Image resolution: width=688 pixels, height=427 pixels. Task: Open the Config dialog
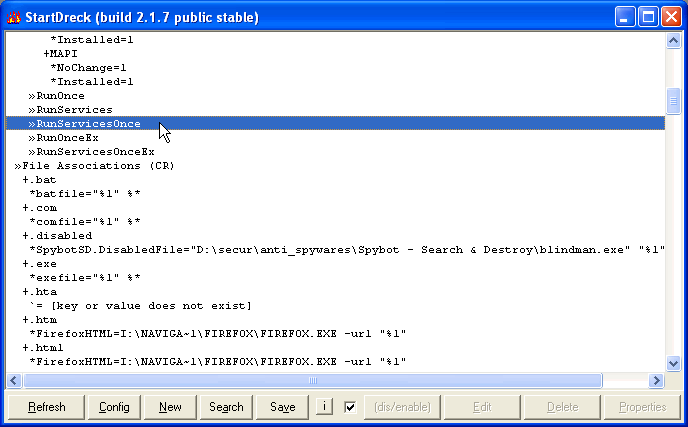[114, 407]
